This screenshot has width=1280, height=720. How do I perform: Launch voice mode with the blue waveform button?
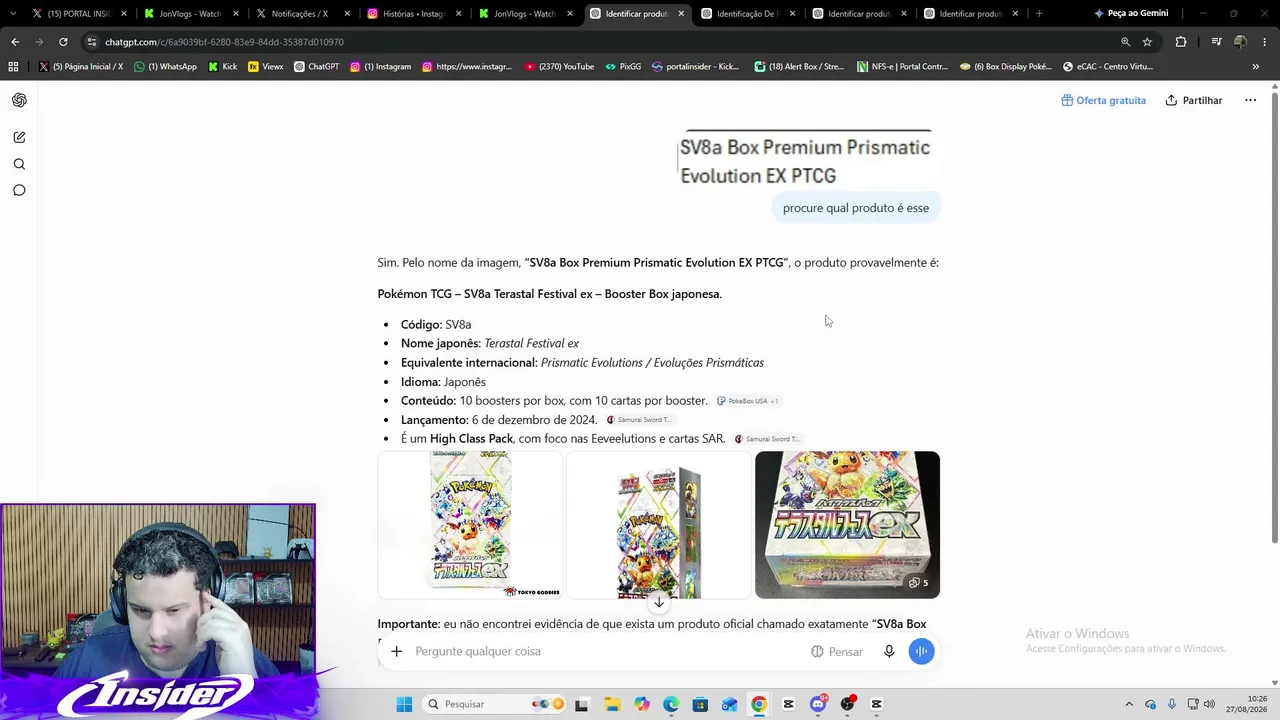[921, 651]
